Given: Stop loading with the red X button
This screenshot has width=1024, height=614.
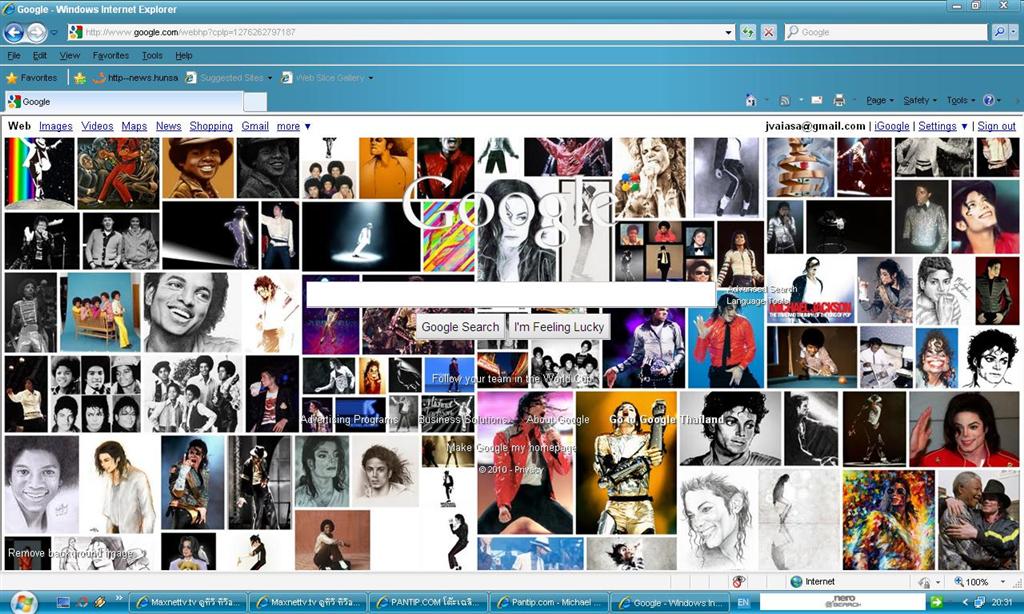Looking at the screenshot, I should point(769,32).
